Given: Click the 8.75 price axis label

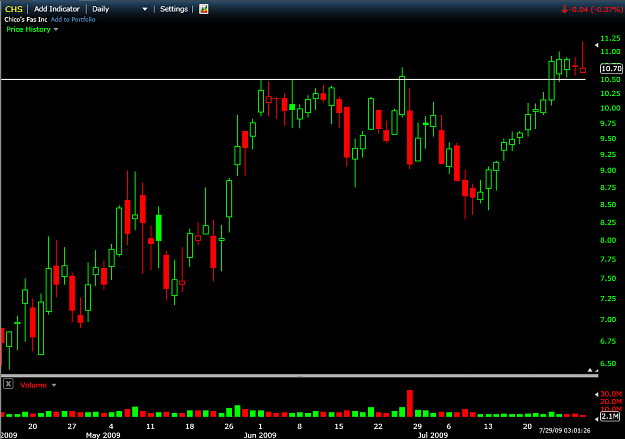Looking at the screenshot, I should coord(608,187).
